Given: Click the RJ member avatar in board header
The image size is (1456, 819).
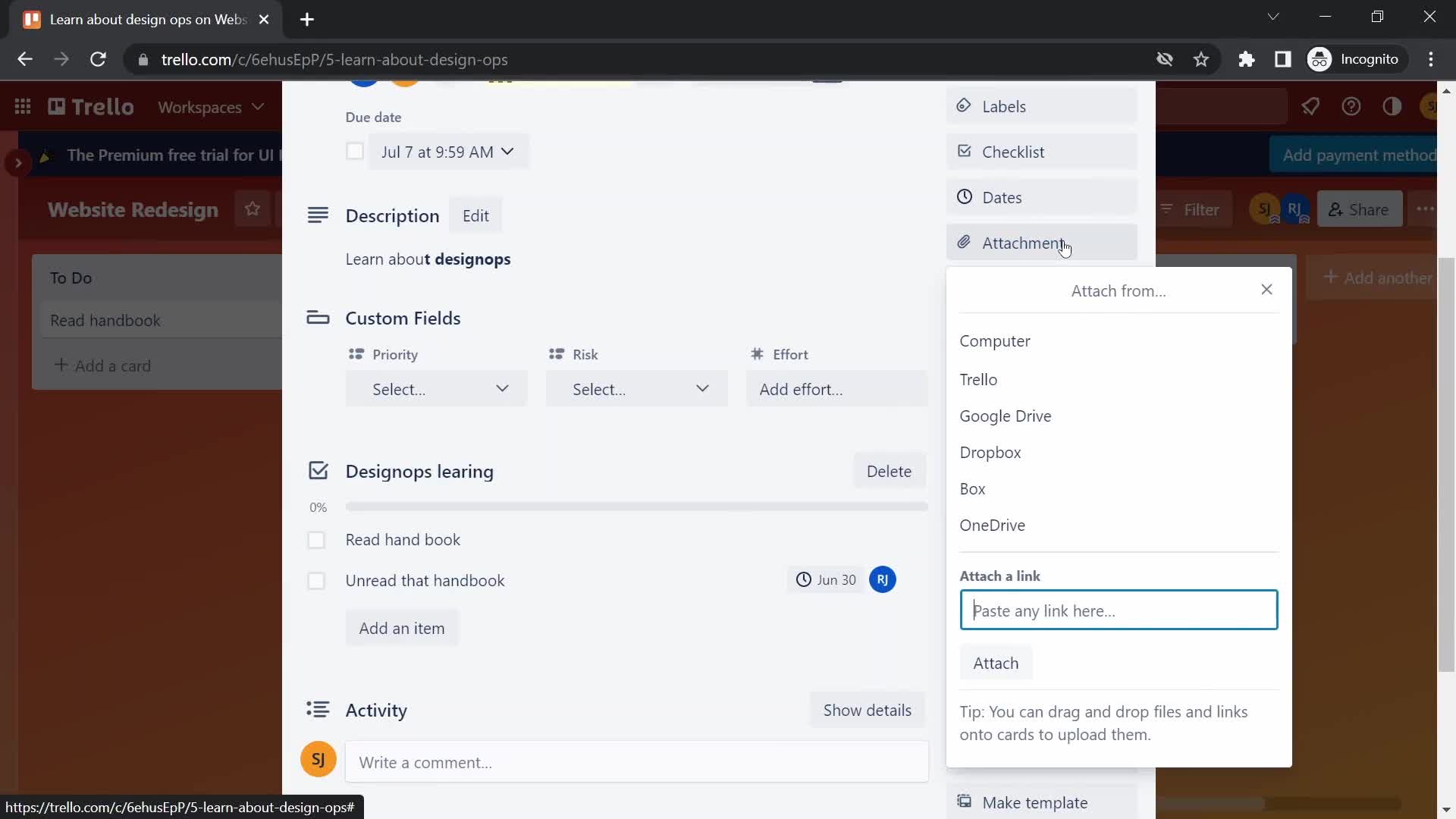Looking at the screenshot, I should 1294,209.
